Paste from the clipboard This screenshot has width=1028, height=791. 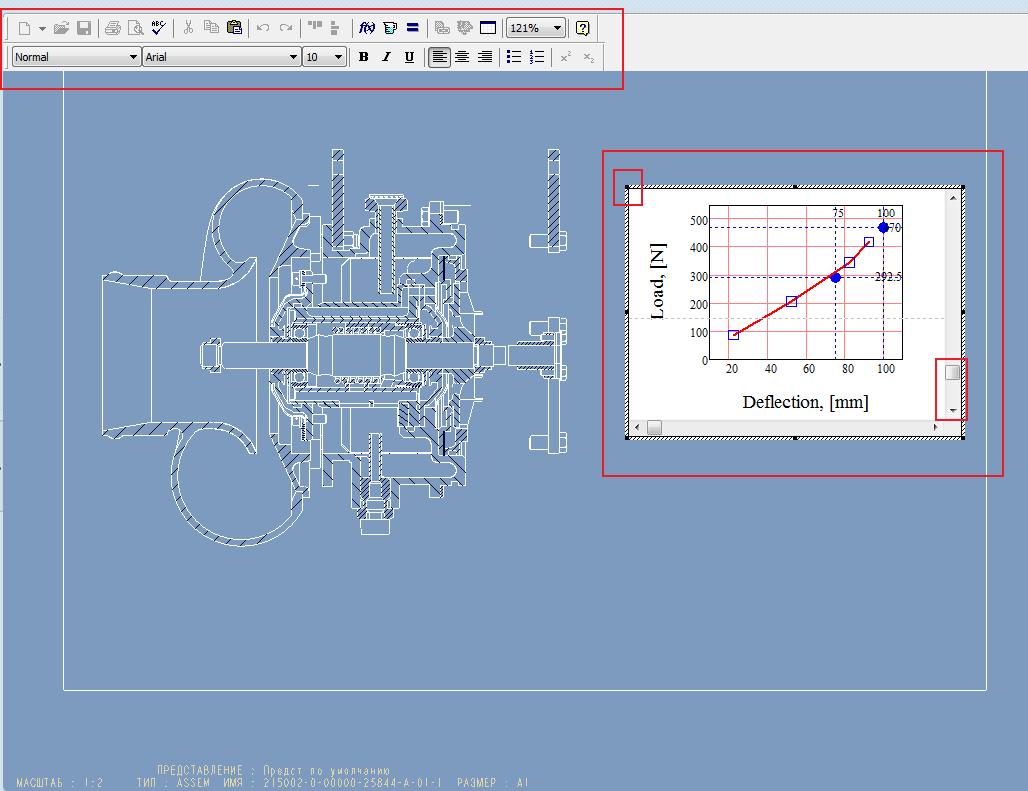click(x=234, y=28)
